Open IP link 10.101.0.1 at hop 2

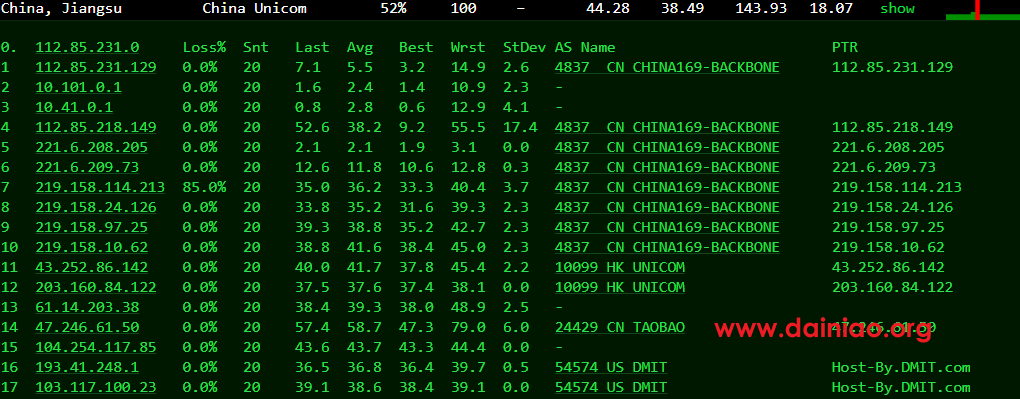pyautogui.click(x=78, y=87)
